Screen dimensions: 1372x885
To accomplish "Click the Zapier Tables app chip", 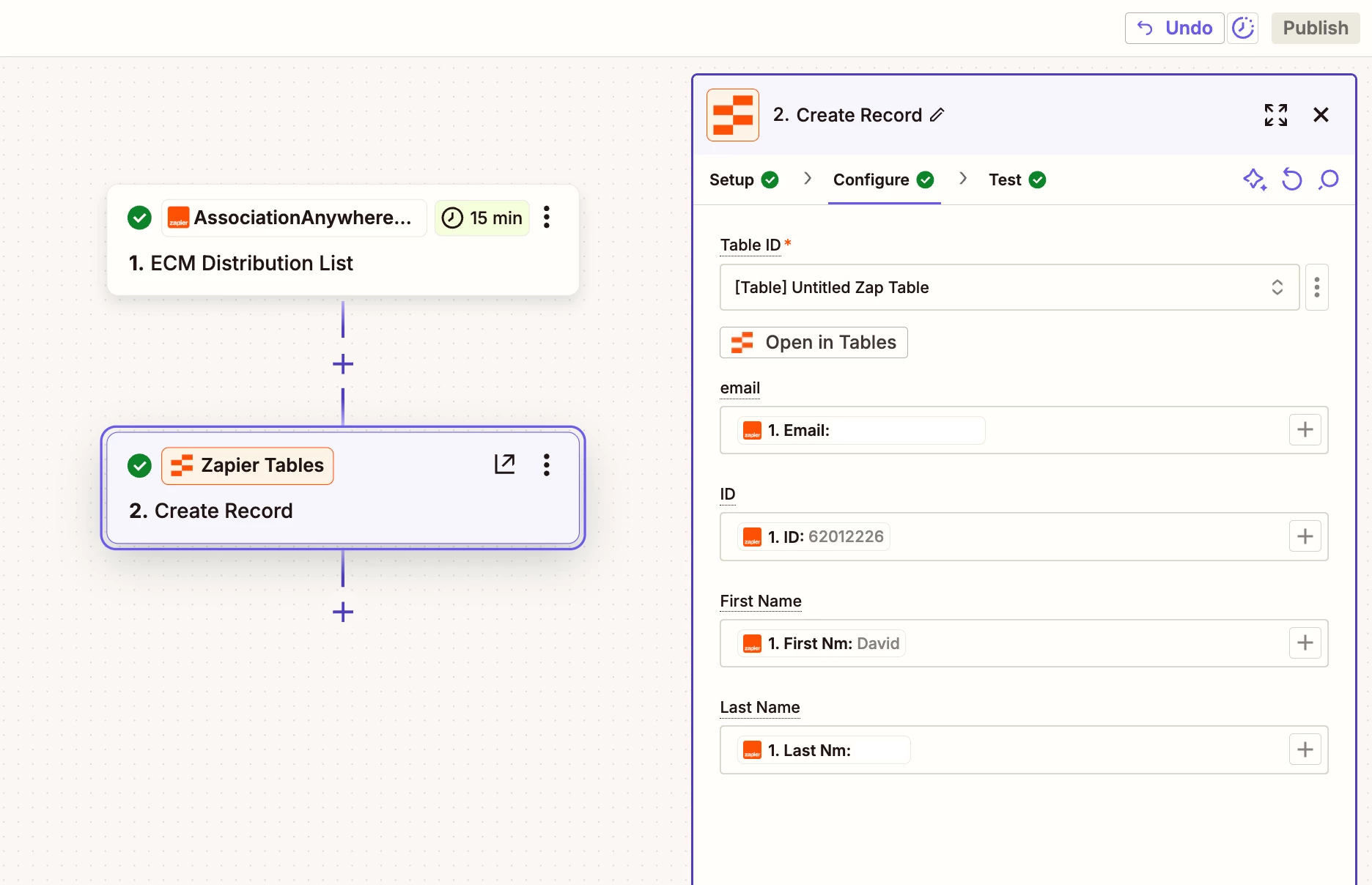I will pyautogui.click(x=248, y=466).
